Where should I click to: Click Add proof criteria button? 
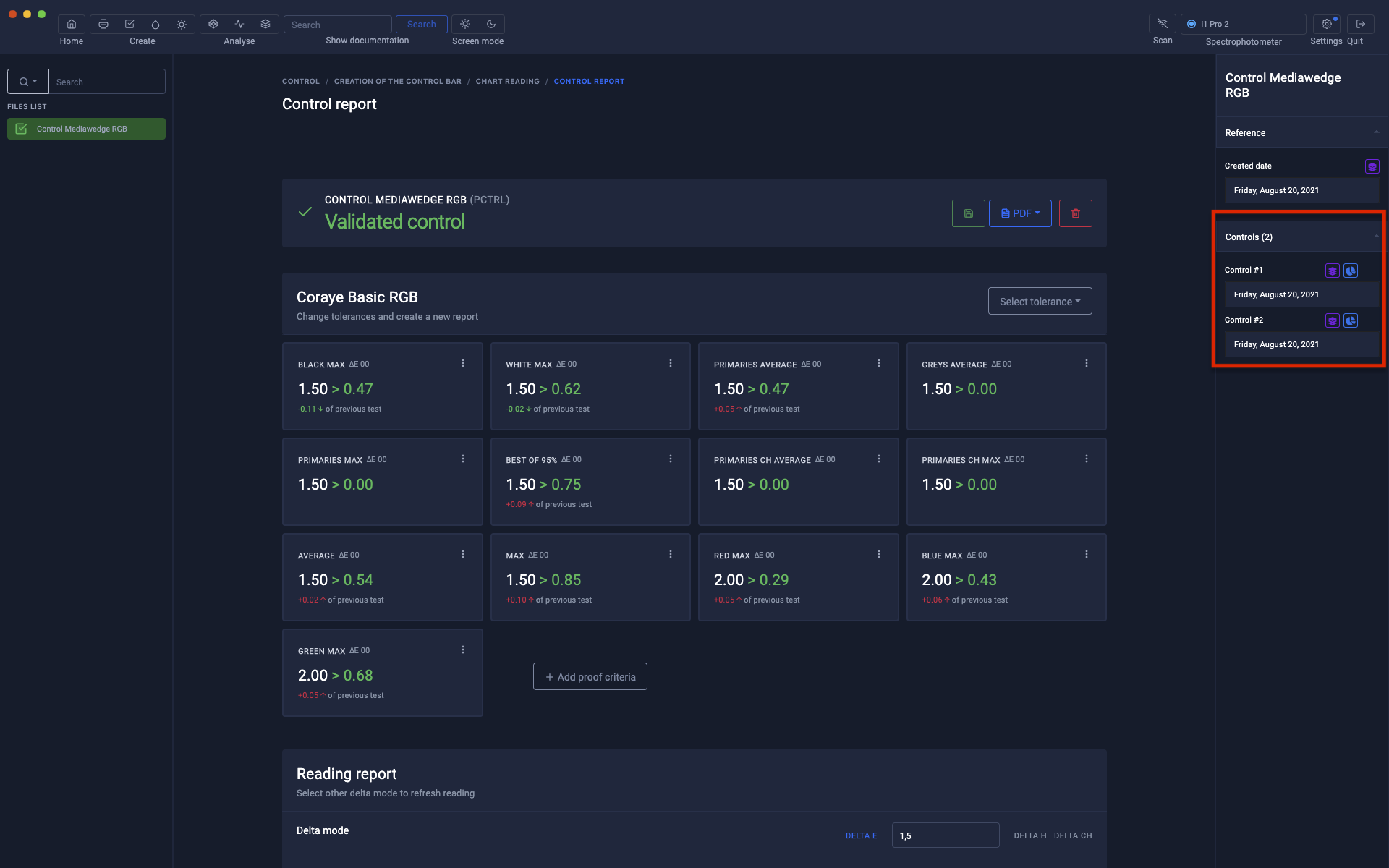click(x=590, y=676)
